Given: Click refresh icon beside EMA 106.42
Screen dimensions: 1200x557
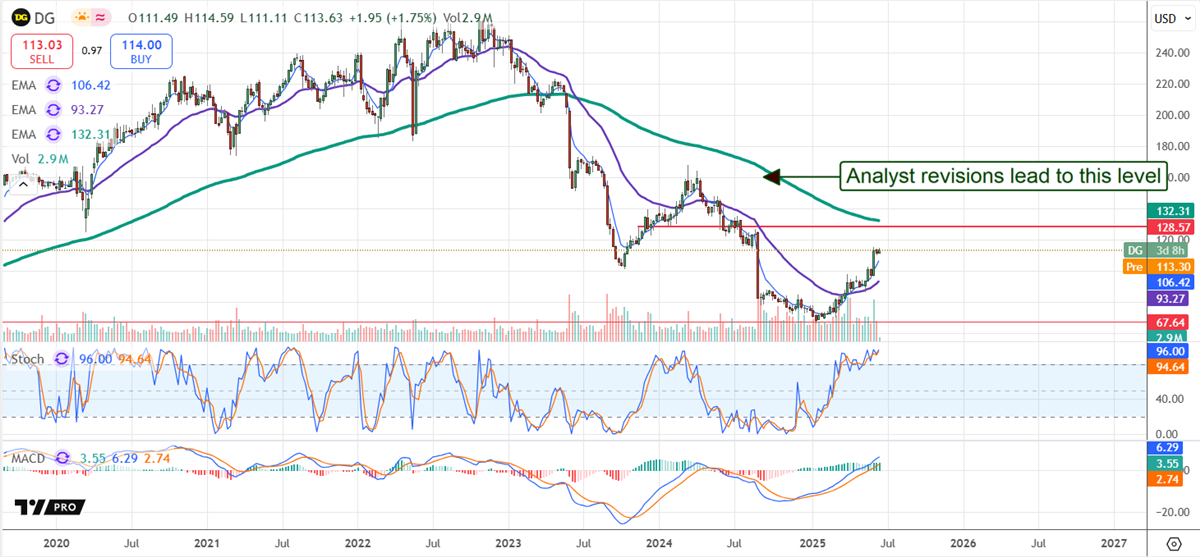Looking at the screenshot, I should pos(53,87).
